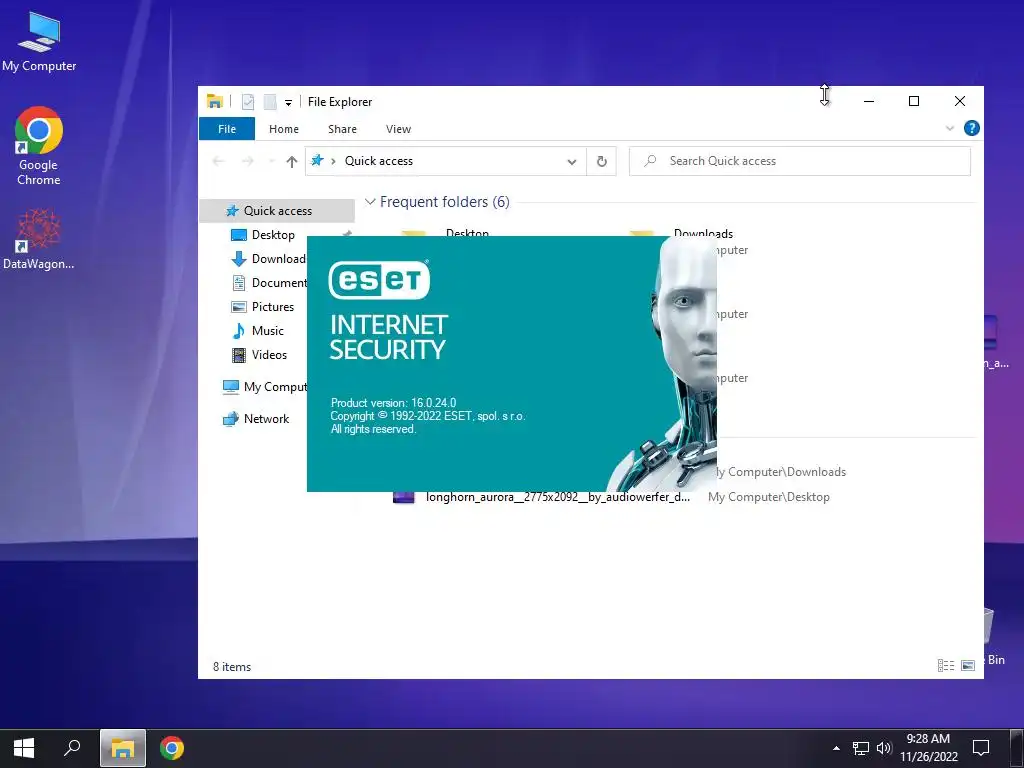1024x768 pixels.
Task: Launch Chrome from the taskbar
Action: point(172,748)
